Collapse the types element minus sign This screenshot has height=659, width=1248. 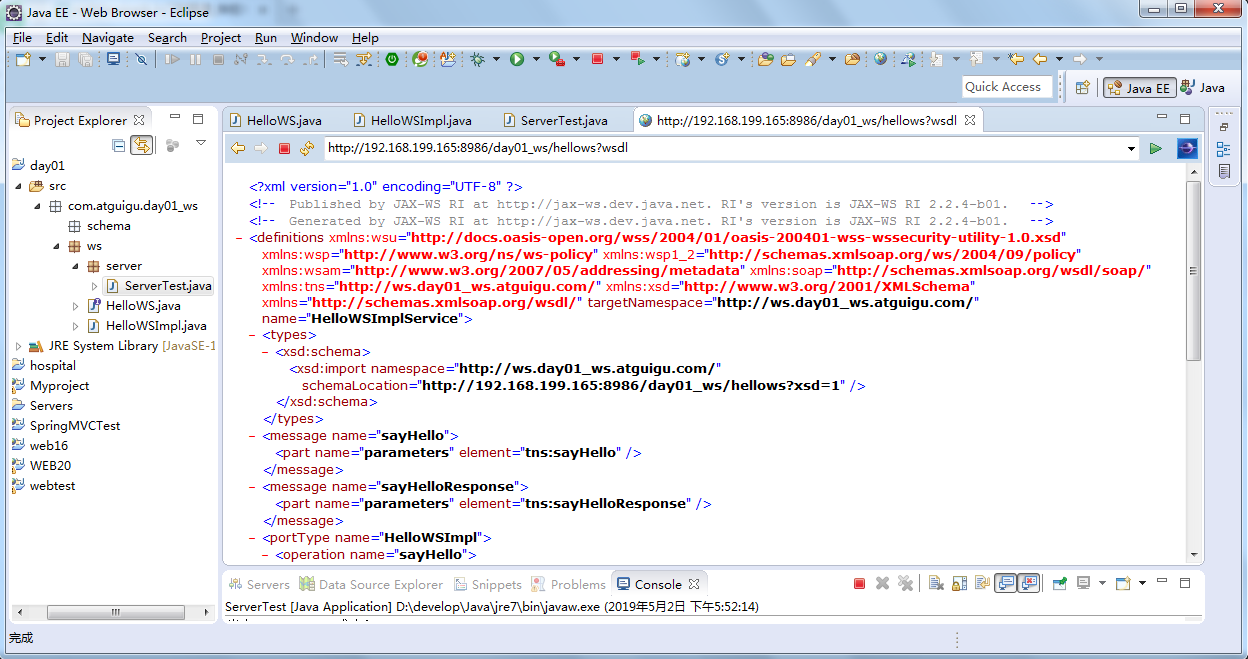pos(253,336)
